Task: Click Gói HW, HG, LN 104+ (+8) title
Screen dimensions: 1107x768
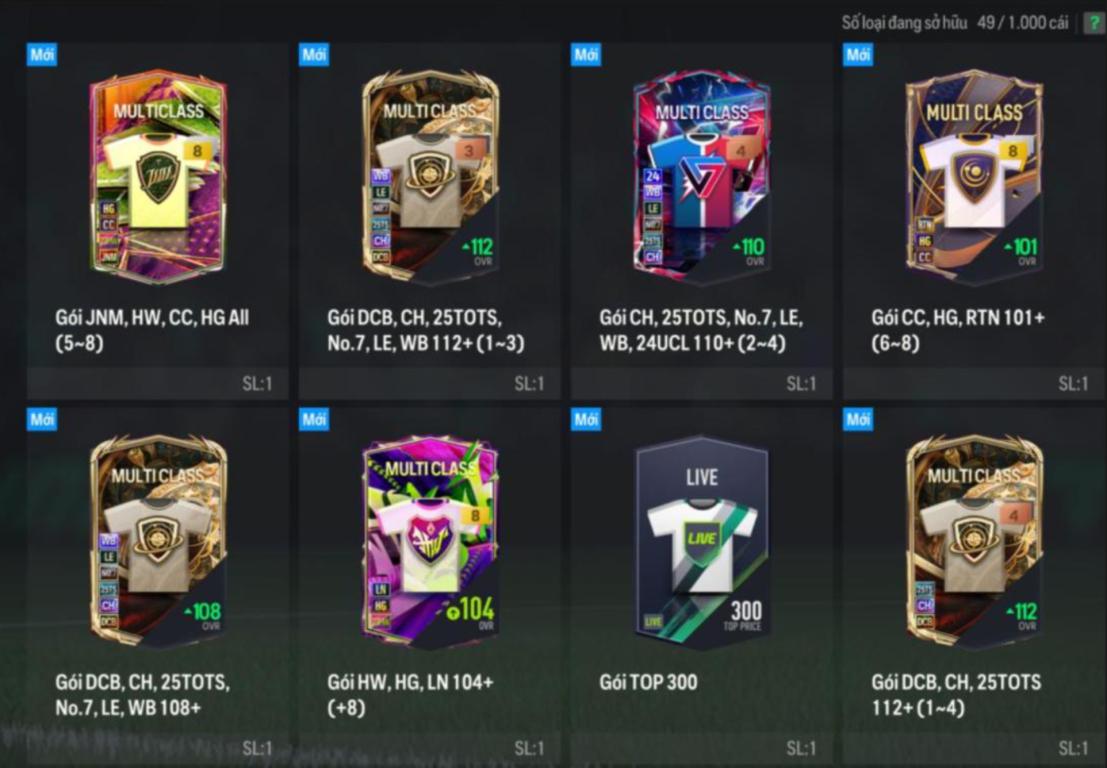Action: pos(411,695)
